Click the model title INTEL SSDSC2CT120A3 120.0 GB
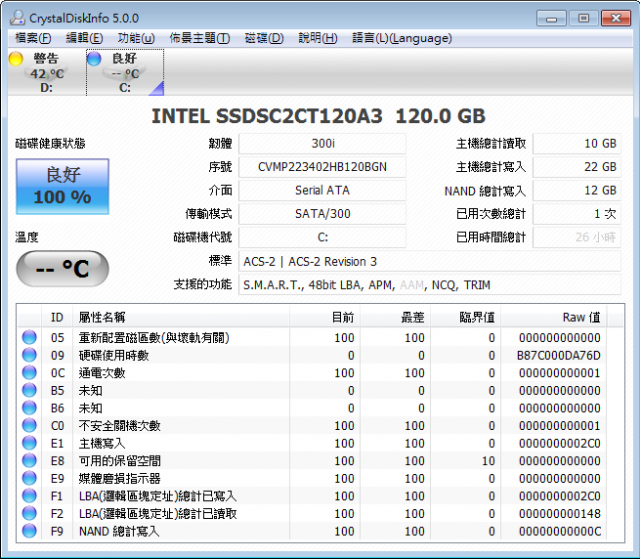Viewport: 640px width, 559px height. (318, 116)
